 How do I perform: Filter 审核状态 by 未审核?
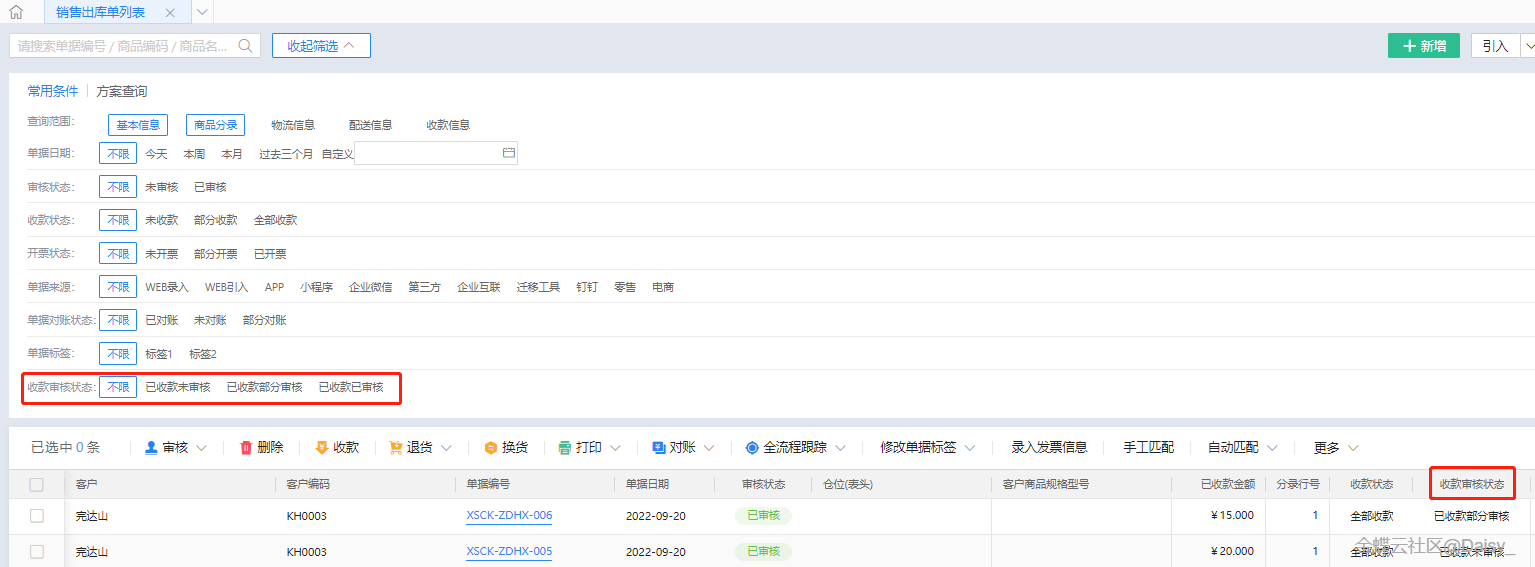pyautogui.click(x=162, y=187)
